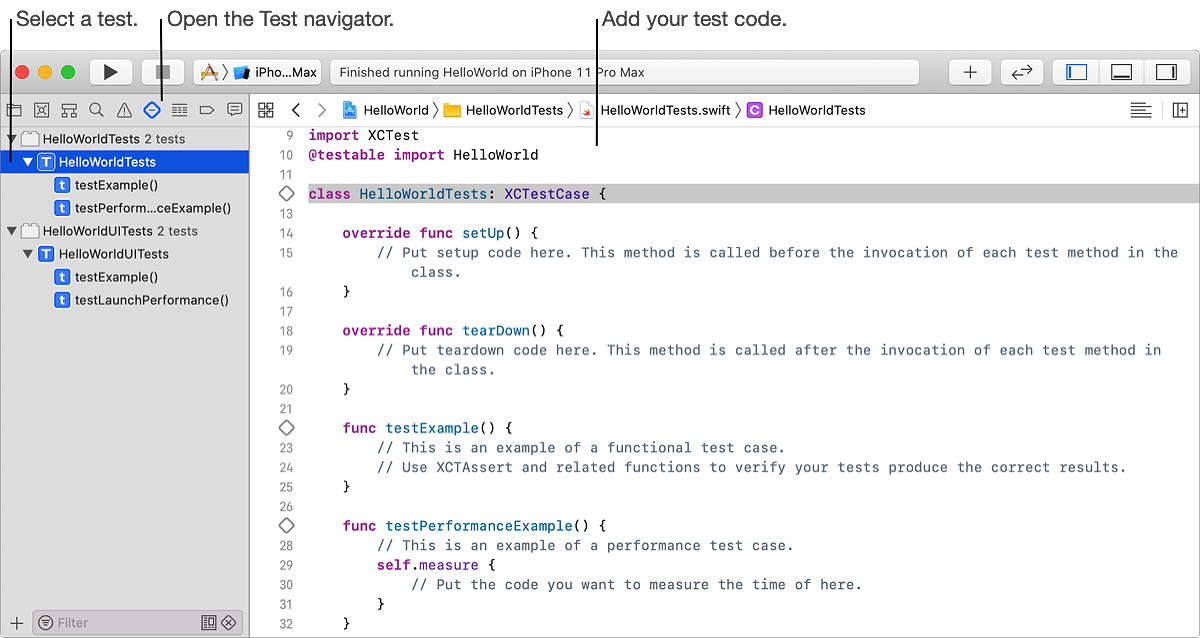Toggle the inspectors pane visibility
This screenshot has width=1200, height=638.
click(x=1166, y=72)
